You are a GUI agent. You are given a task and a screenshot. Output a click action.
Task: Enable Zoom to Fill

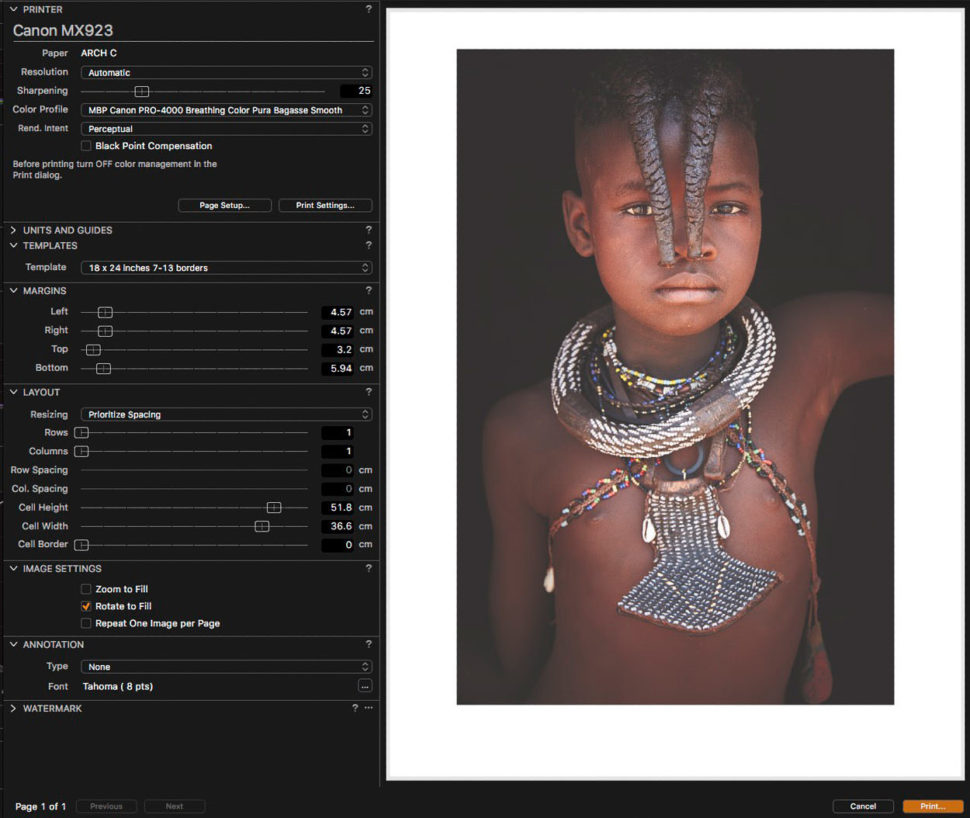[x=86, y=589]
